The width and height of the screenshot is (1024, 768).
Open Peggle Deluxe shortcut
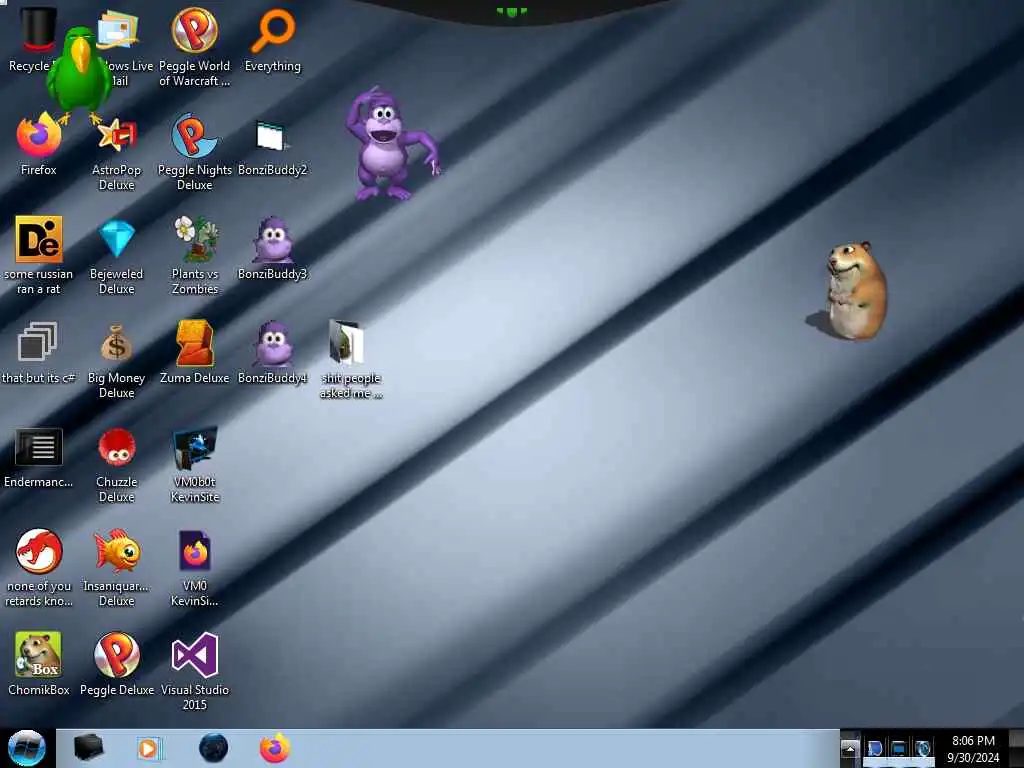pos(117,654)
